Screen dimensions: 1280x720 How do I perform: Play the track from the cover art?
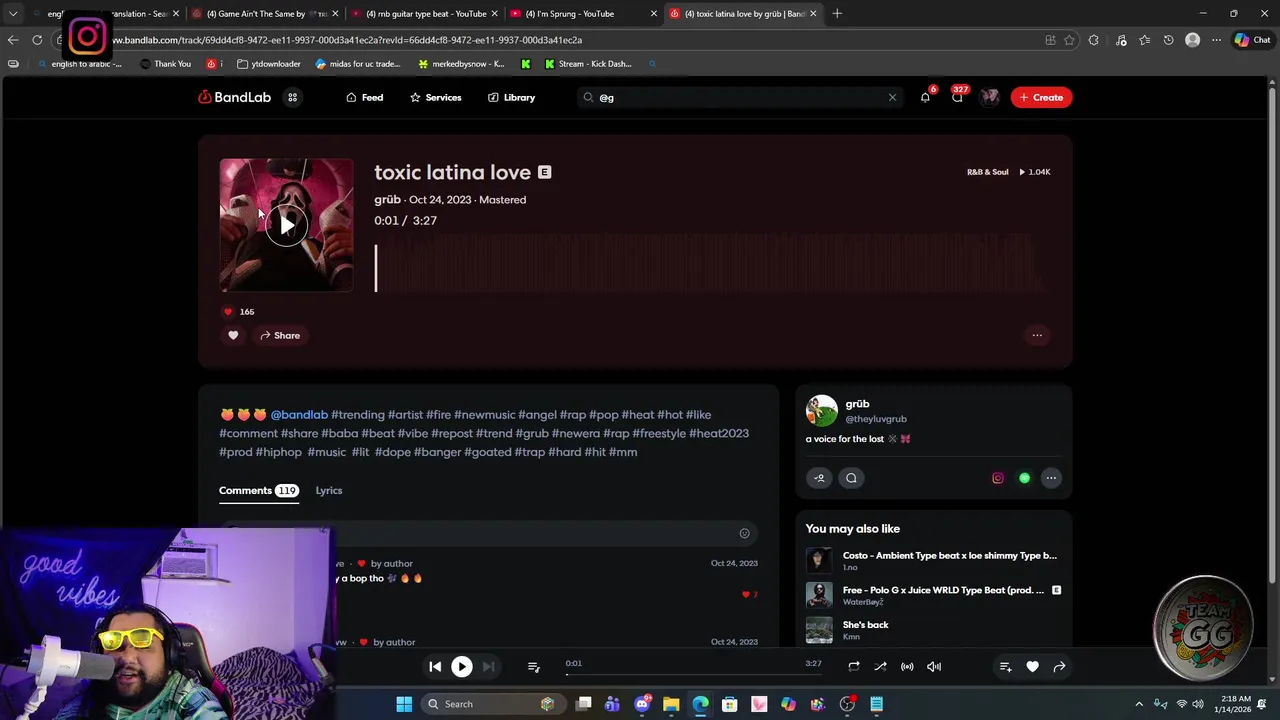point(286,225)
